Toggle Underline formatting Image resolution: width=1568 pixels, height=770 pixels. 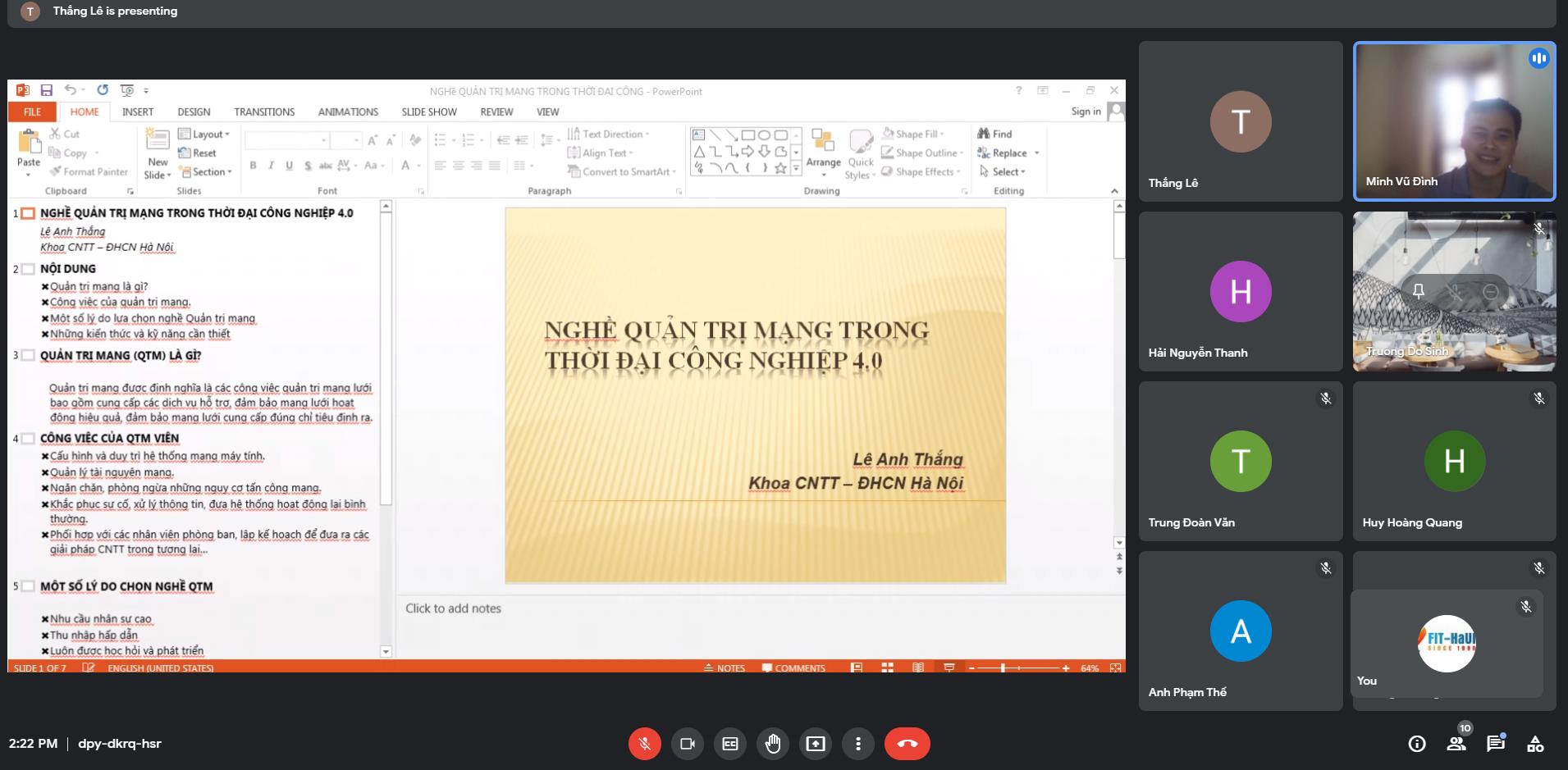[x=289, y=166]
